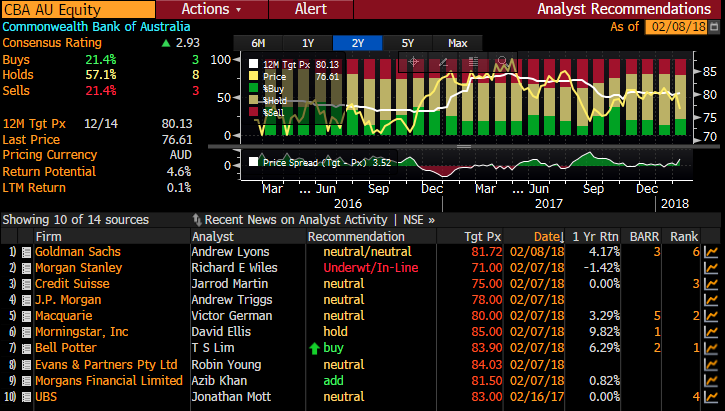Switch chart range to Max
The width and height of the screenshot is (725, 411).
(458, 43)
